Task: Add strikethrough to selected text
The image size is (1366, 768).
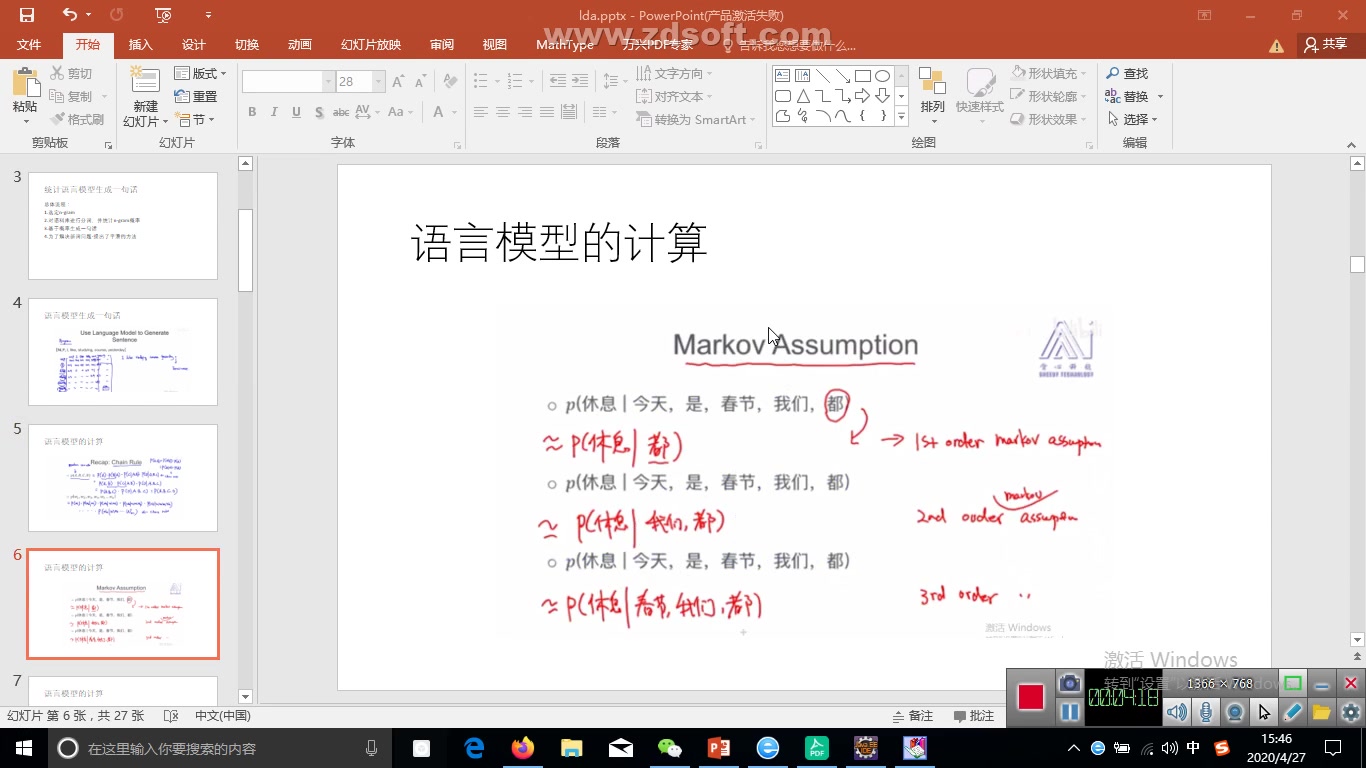Action: click(340, 112)
